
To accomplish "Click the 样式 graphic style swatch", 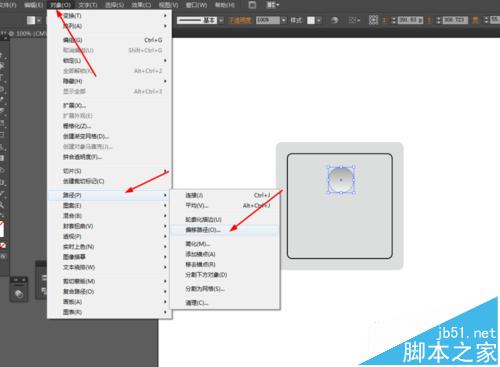I will [311, 20].
